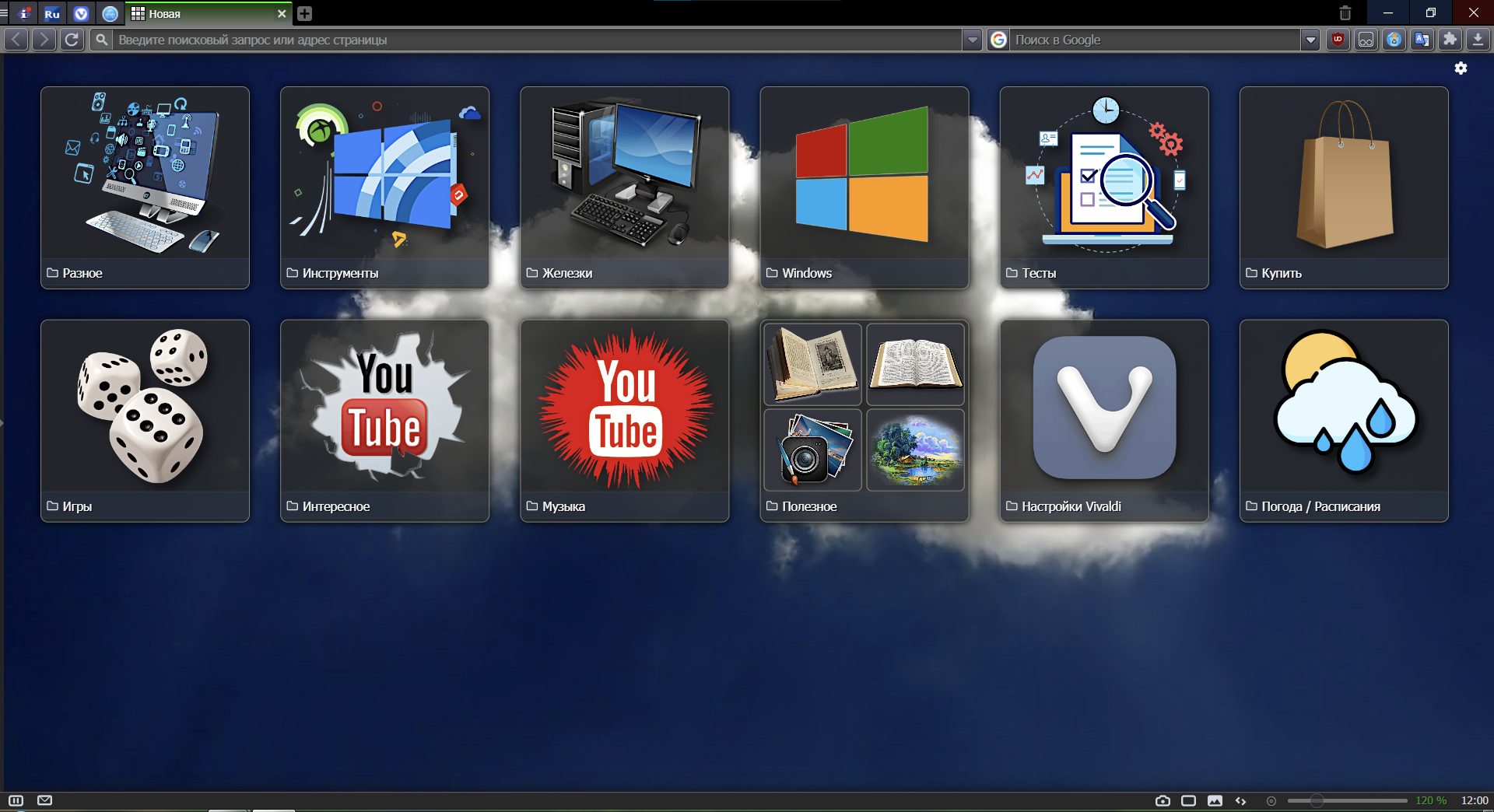This screenshot has width=1494, height=812.
Task: Open the camera photos thumbnail in Полезное
Action: (813, 450)
